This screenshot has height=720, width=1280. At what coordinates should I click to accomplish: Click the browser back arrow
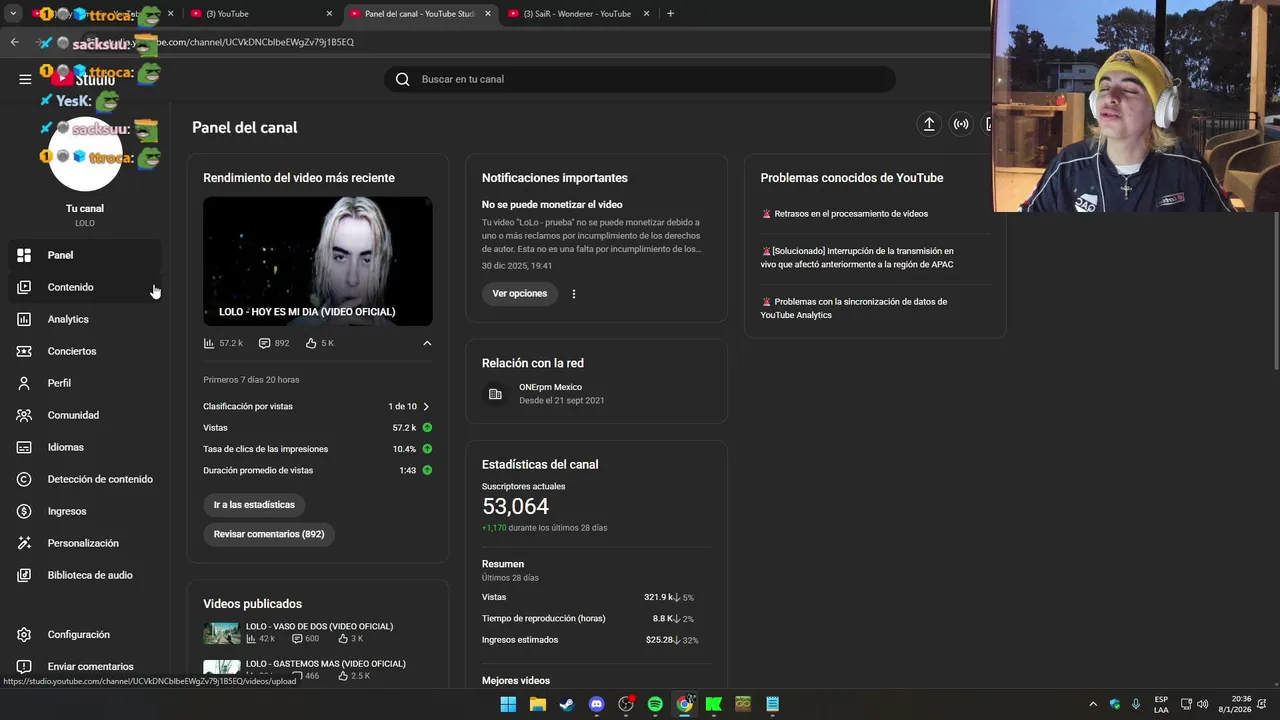point(14,42)
